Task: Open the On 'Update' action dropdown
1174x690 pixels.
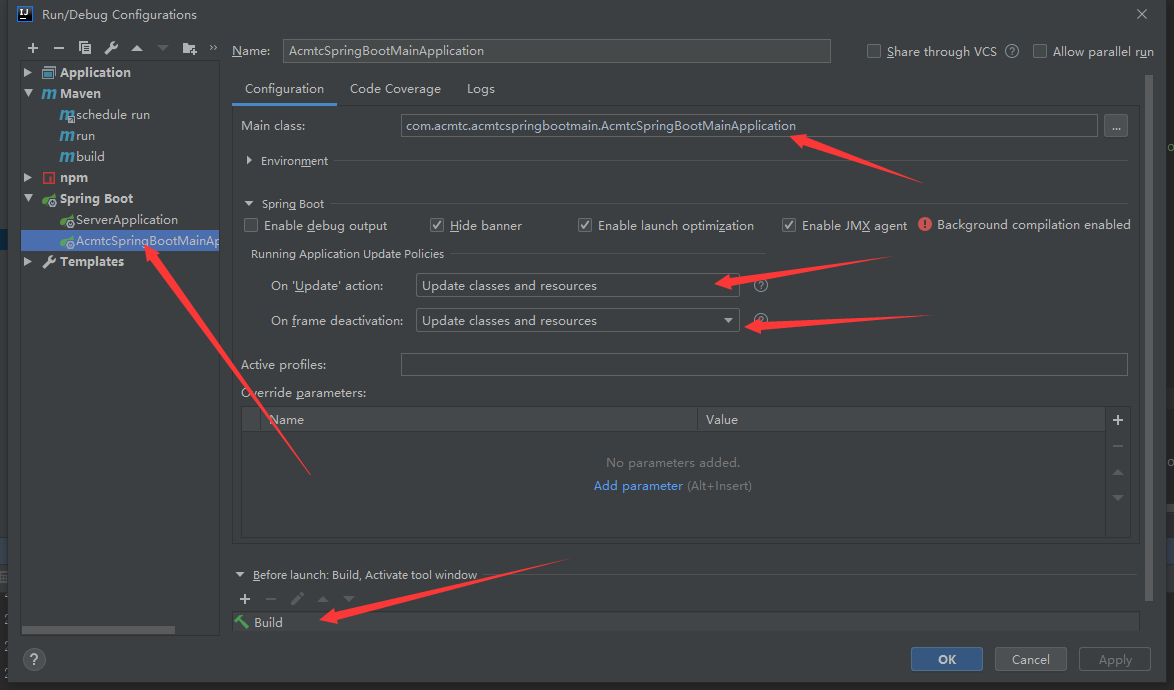Action: coord(577,286)
